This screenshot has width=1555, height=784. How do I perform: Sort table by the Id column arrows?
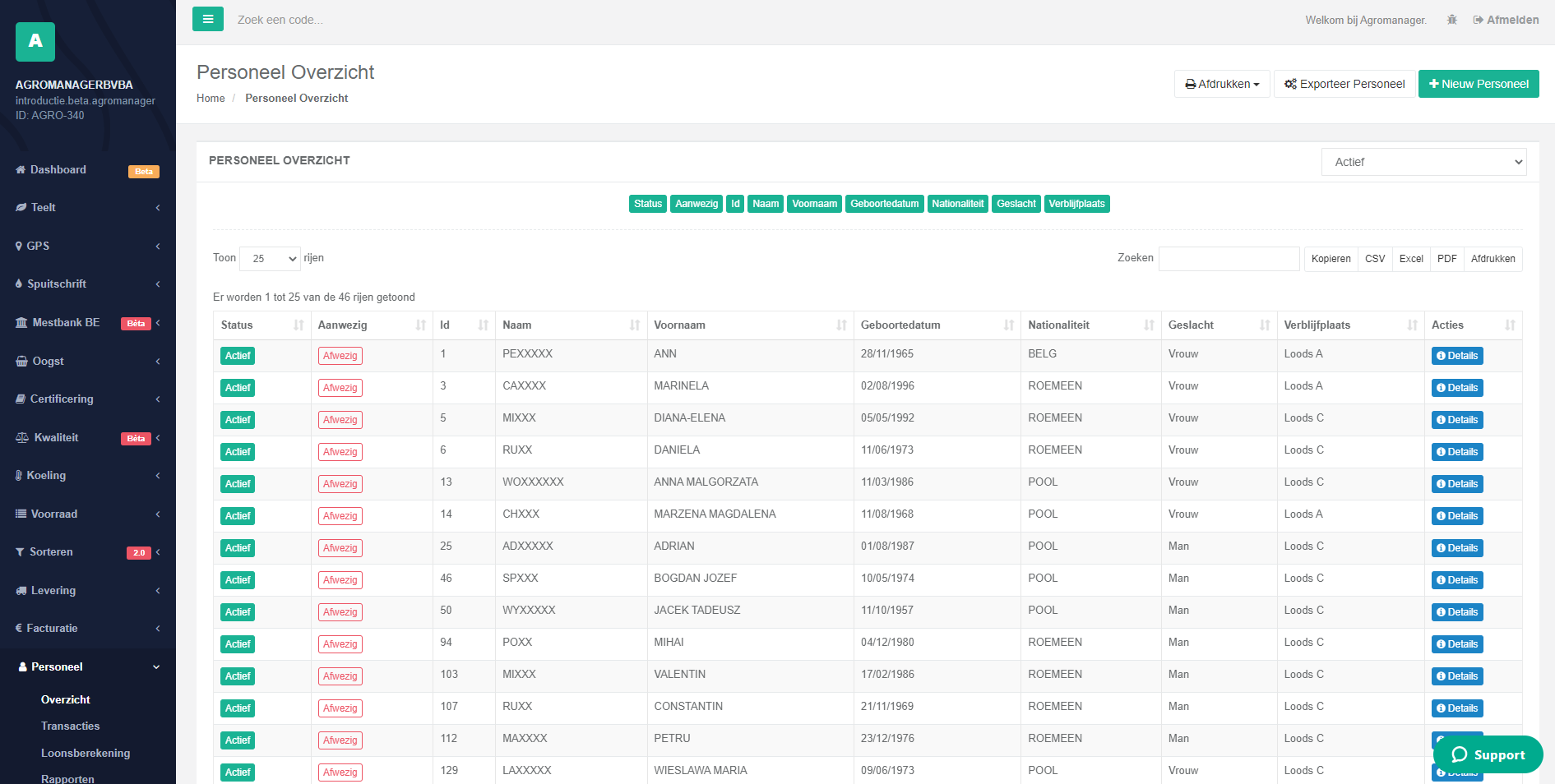click(x=483, y=325)
